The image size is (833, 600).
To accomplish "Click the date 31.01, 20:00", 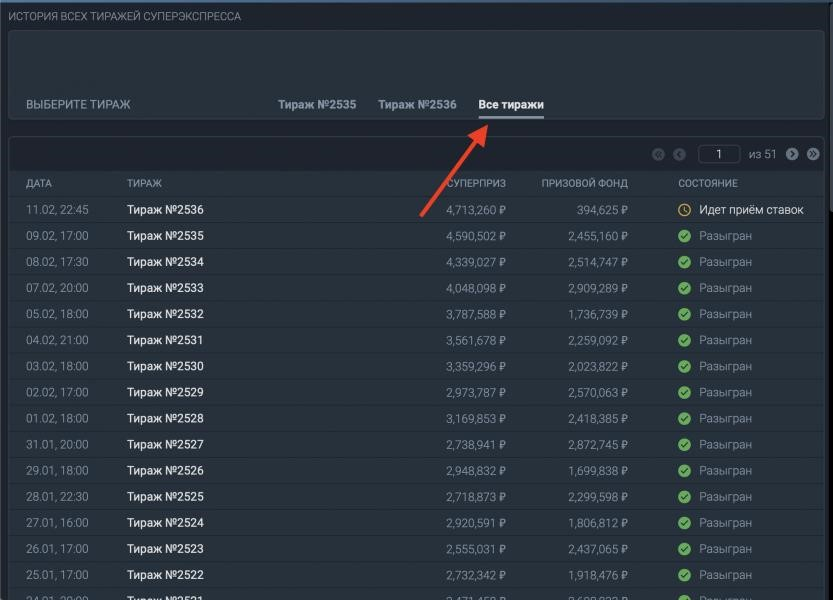I will [x=57, y=444].
